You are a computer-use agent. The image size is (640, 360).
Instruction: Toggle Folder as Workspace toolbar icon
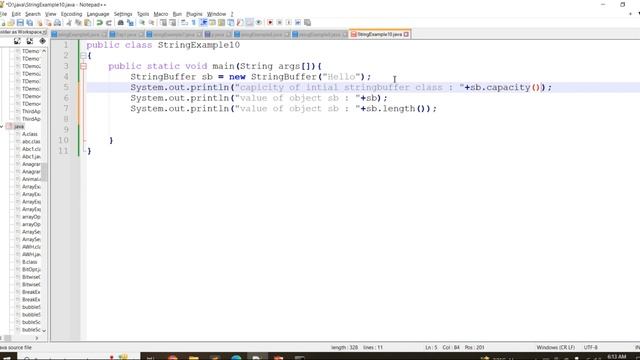(249, 23)
